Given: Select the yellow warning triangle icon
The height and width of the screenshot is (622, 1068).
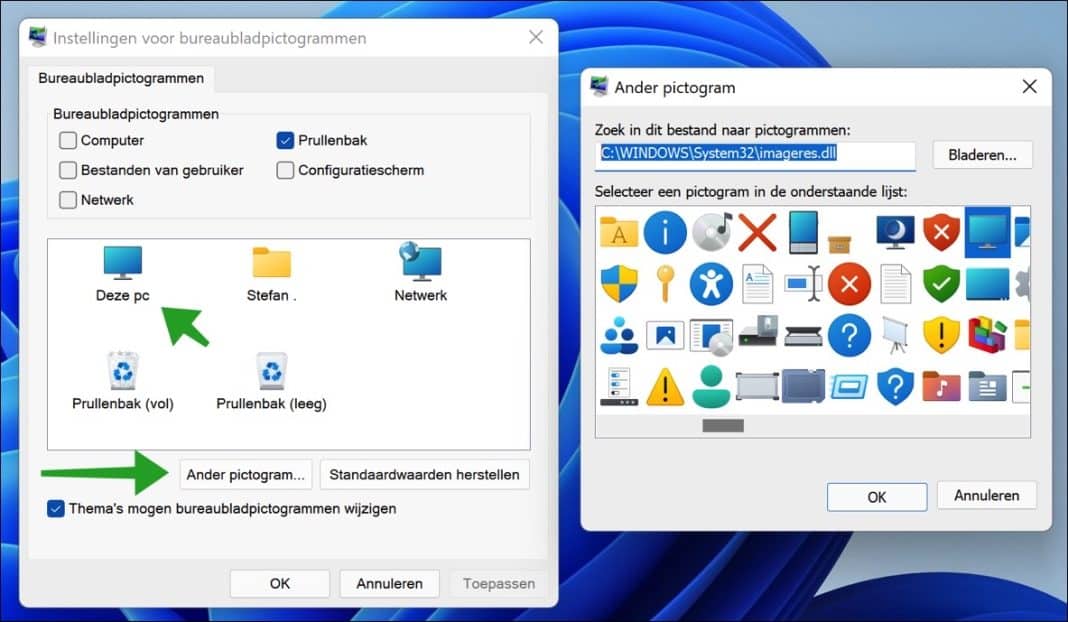Looking at the screenshot, I should (665, 387).
